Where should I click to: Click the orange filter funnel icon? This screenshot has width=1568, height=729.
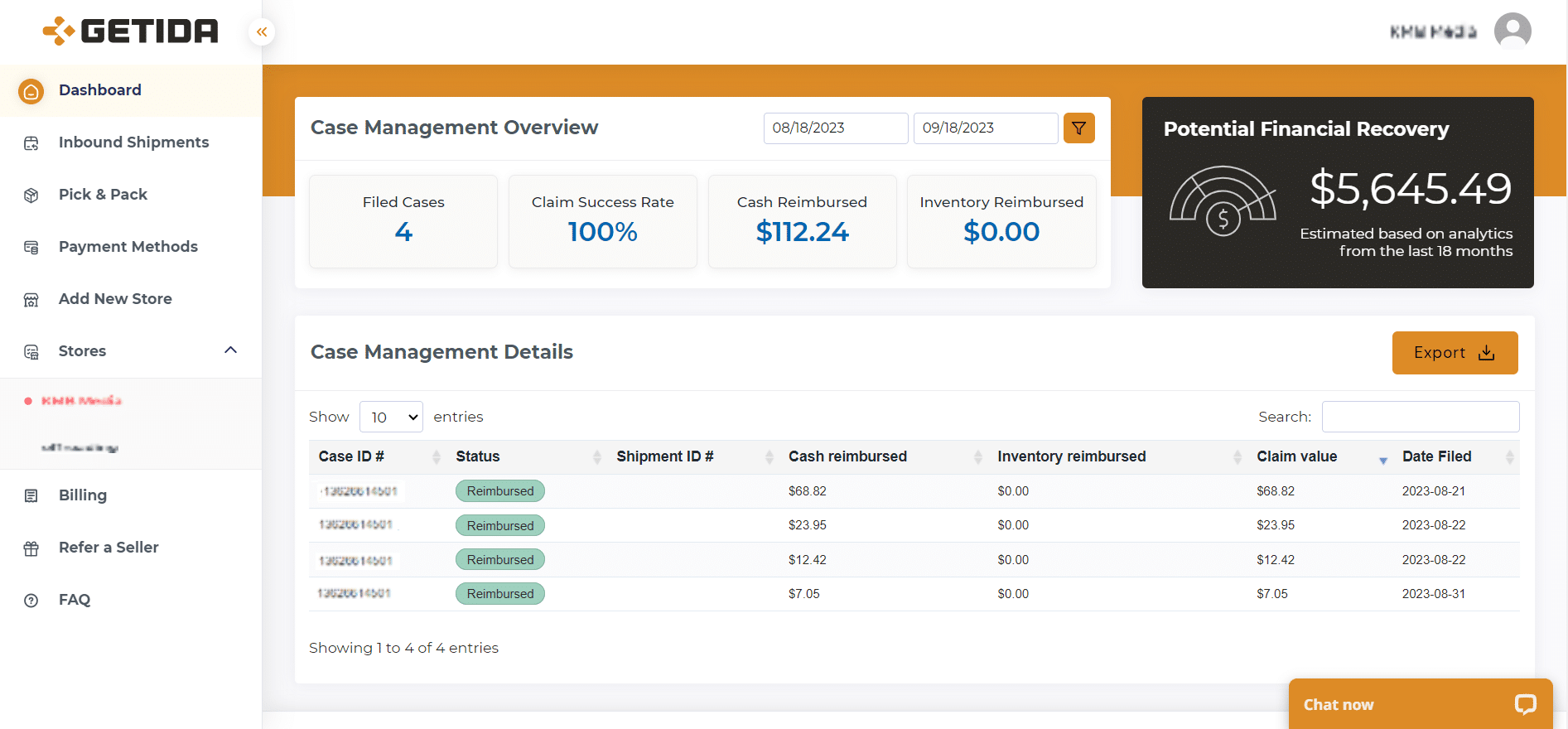click(x=1079, y=128)
